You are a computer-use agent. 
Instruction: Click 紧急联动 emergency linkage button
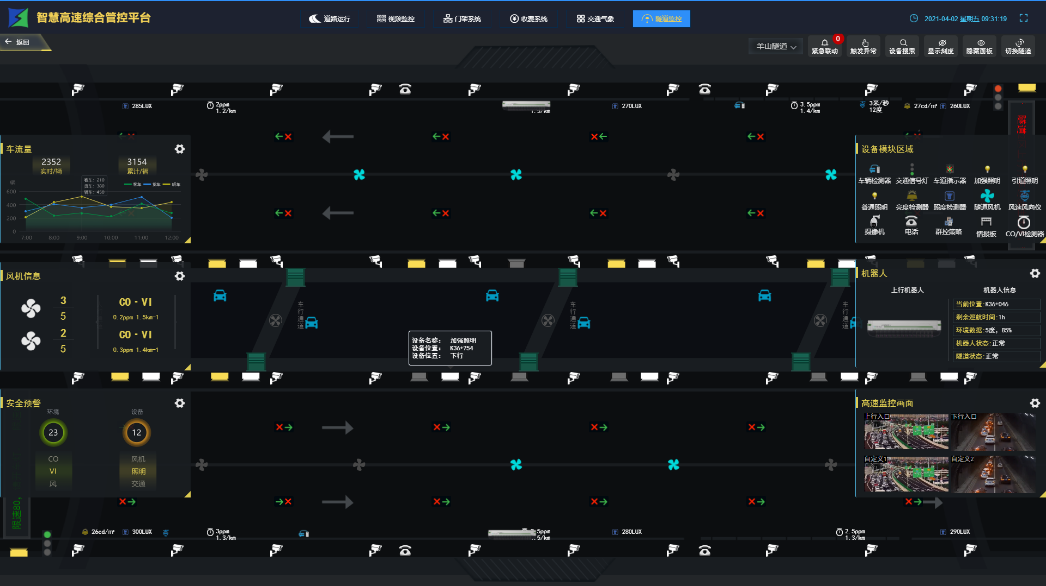coord(824,46)
